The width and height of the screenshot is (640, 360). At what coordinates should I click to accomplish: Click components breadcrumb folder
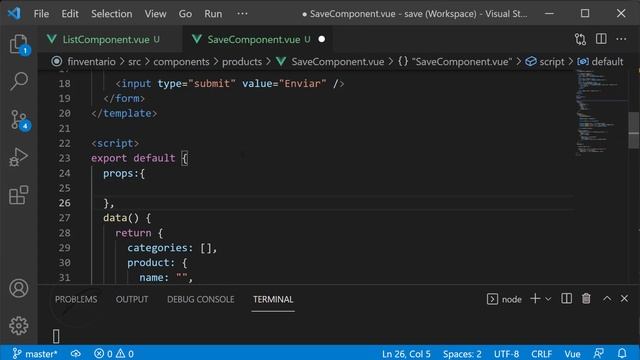click(181, 62)
